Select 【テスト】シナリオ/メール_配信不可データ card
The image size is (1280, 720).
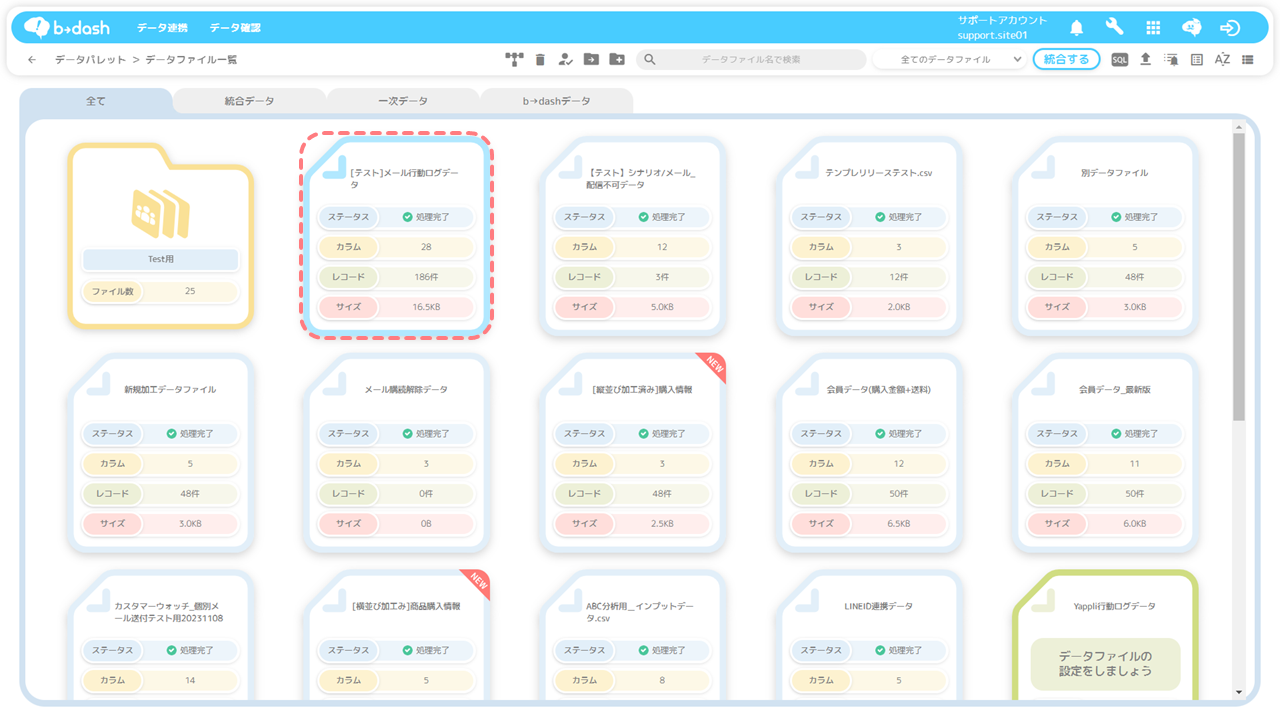632,236
